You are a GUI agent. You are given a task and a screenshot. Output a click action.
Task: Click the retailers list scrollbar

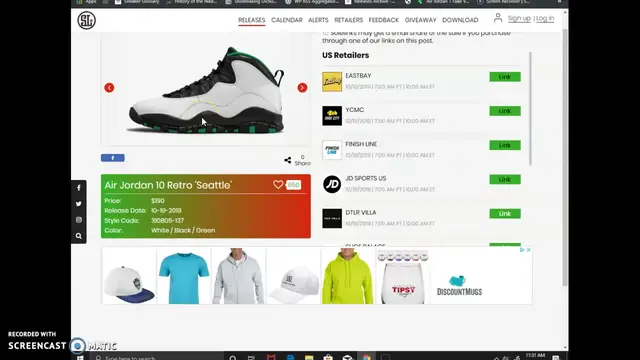(x=531, y=109)
